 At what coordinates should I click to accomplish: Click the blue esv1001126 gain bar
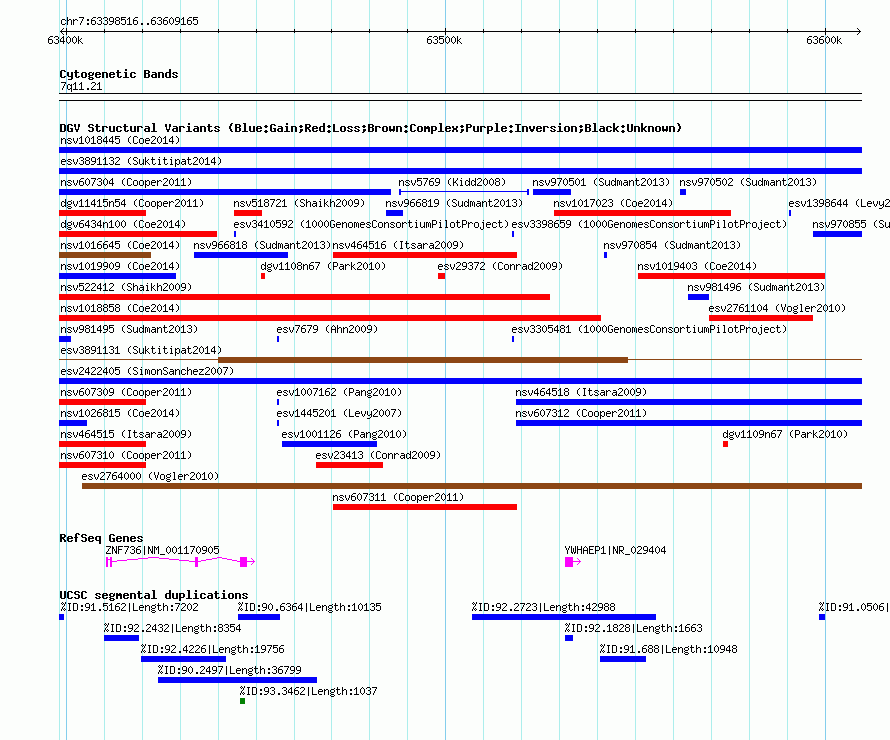pos(329,444)
